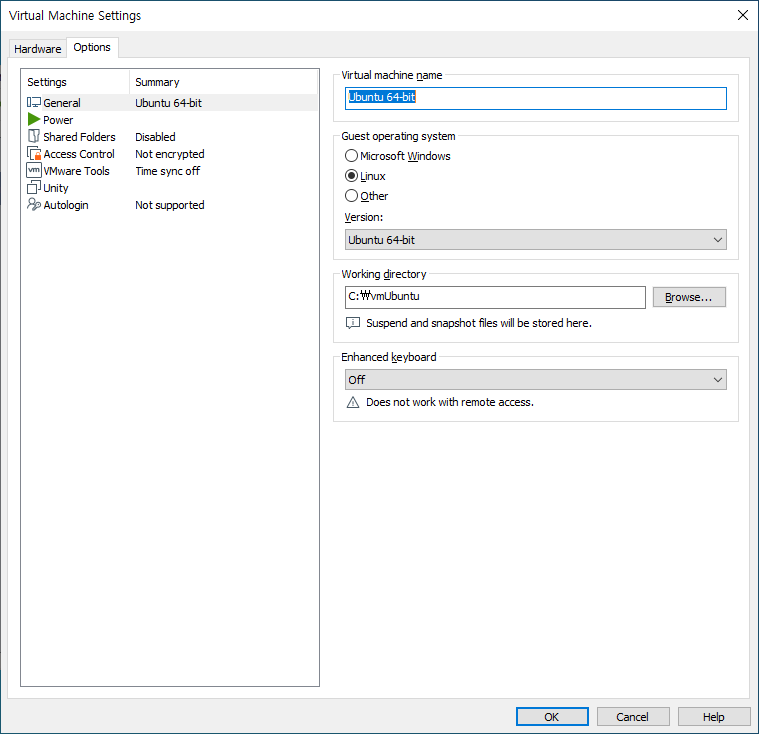Click the 'Not supported' summary text
This screenshot has width=759, height=734.
(170, 205)
